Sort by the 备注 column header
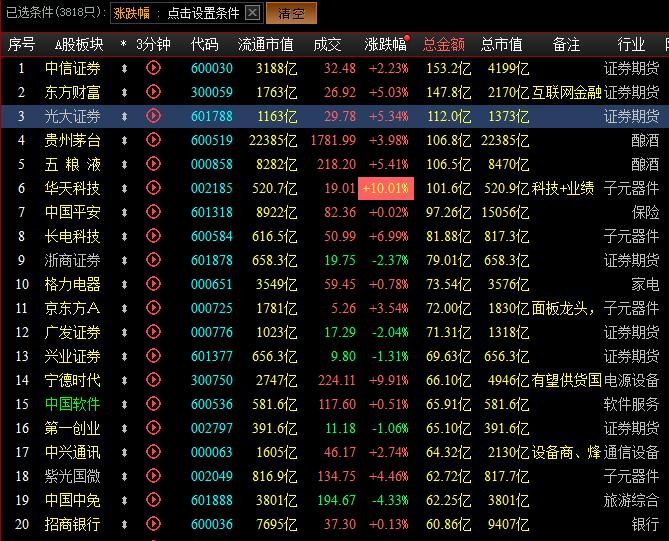669x541 pixels. tap(566, 44)
